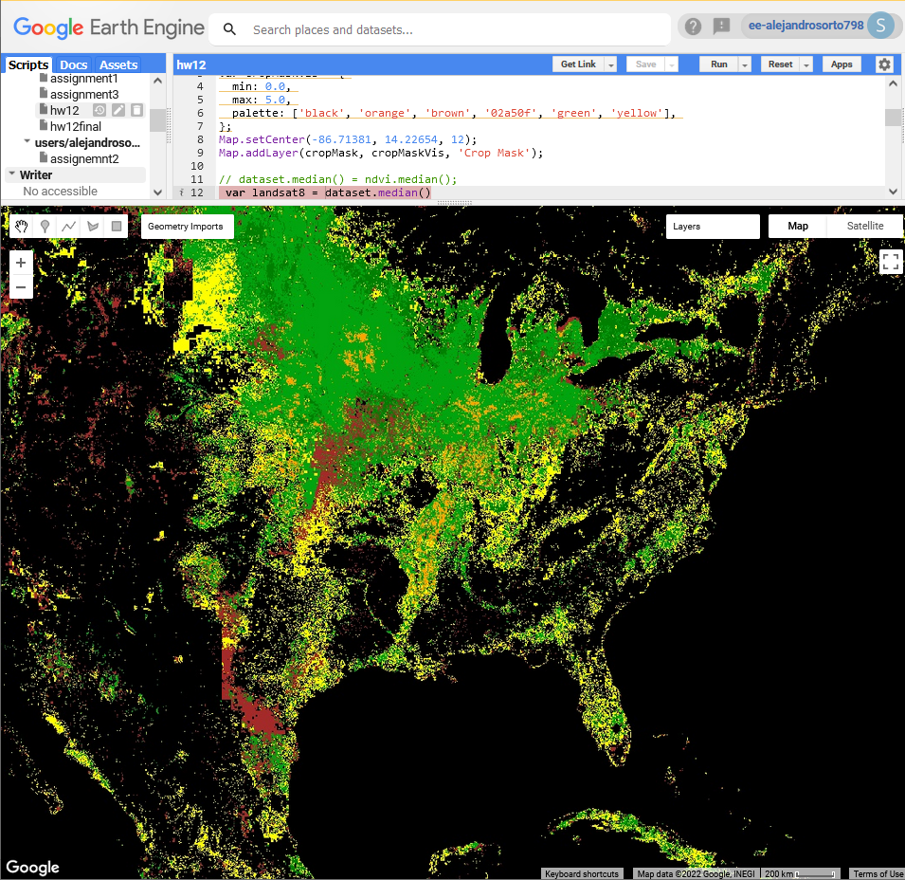Screen dimensions: 905x880
Task: Select the pan hand tool
Action: click(21, 227)
